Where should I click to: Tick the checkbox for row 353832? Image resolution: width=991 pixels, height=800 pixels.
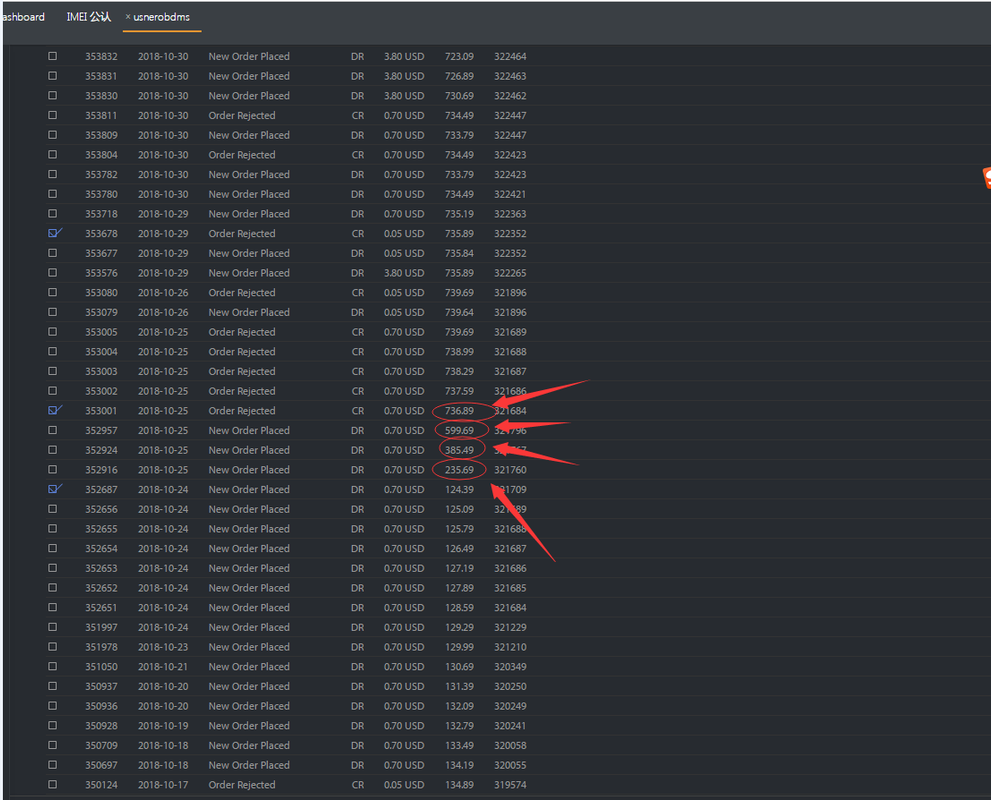coord(52,56)
